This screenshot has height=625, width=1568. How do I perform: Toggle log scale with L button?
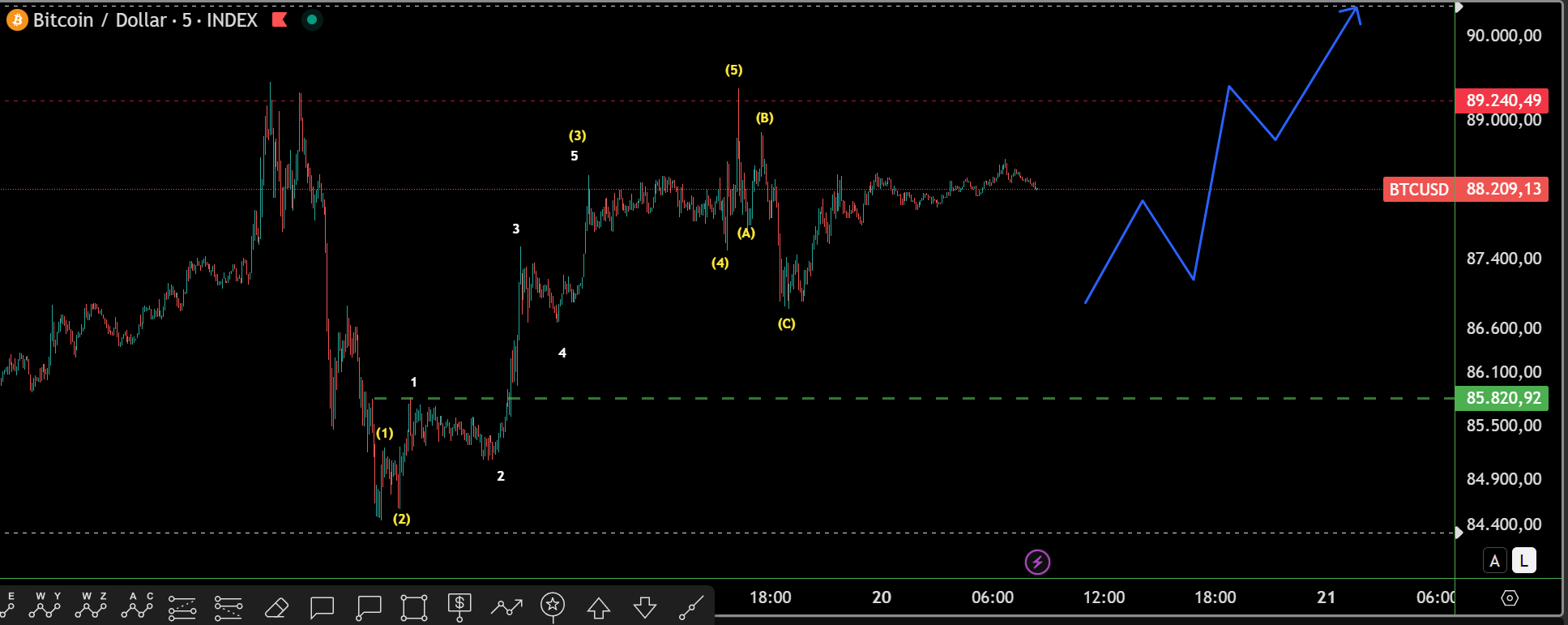[1524, 560]
